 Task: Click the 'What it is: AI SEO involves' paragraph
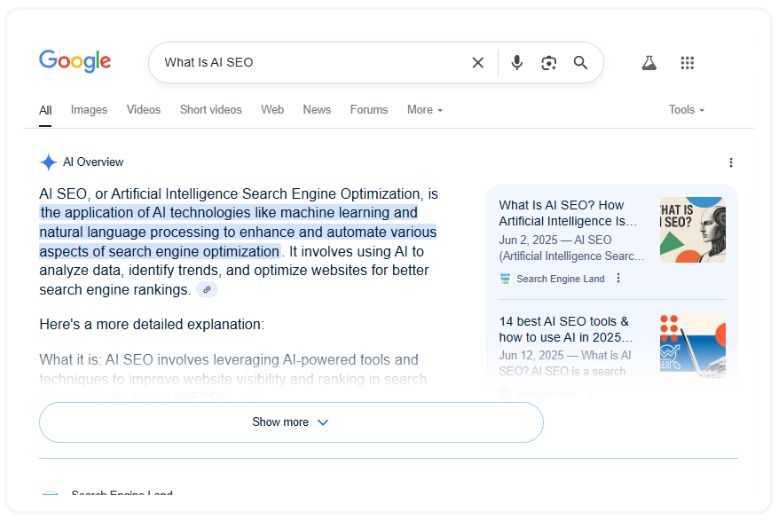click(233, 369)
